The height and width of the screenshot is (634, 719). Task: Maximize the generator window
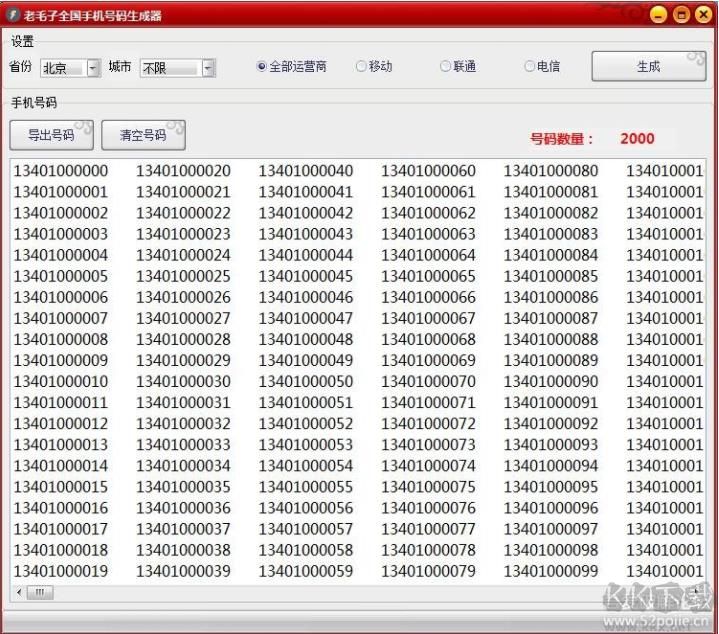pyautogui.click(x=680, y=15)
